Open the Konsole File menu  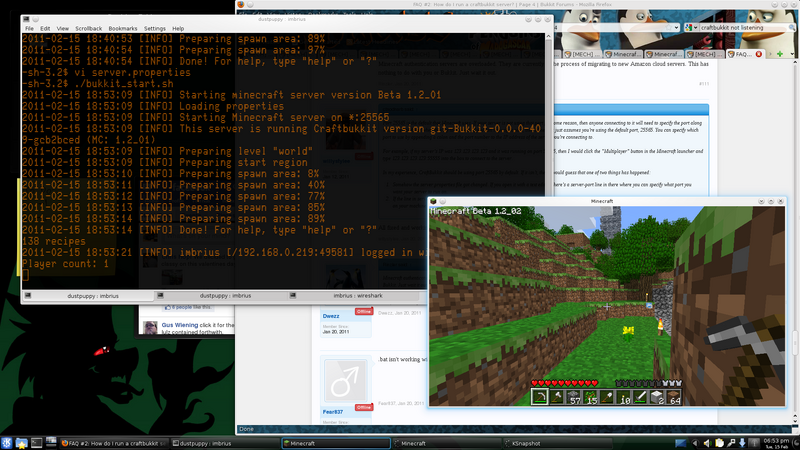[30, 28]
